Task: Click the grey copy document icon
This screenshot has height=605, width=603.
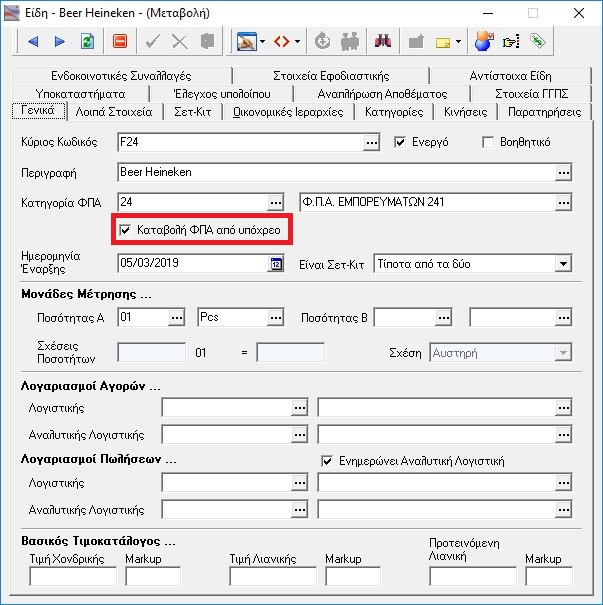Action: pyautogui.click(x=208, y=41)
